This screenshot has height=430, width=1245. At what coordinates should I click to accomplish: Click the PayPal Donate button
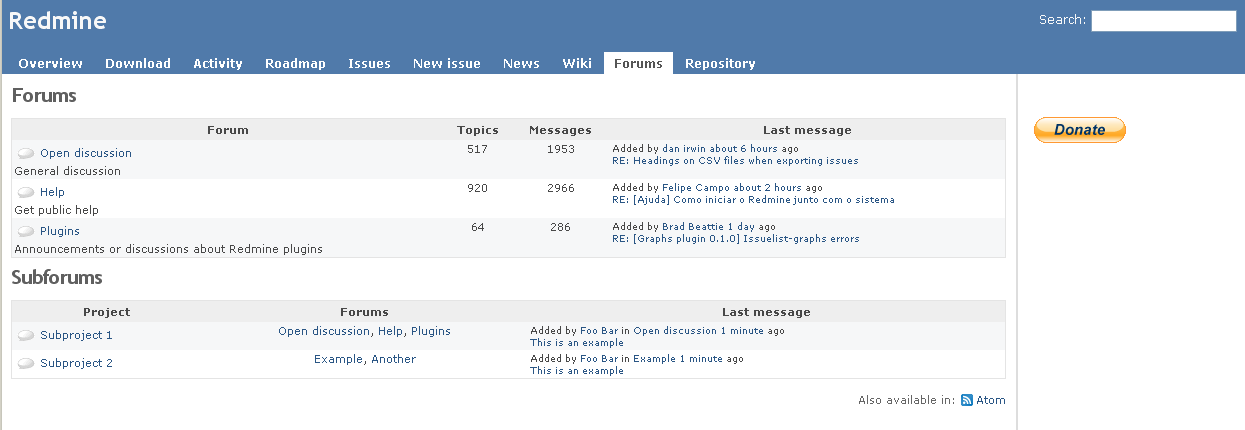(x=1079, y=130)
